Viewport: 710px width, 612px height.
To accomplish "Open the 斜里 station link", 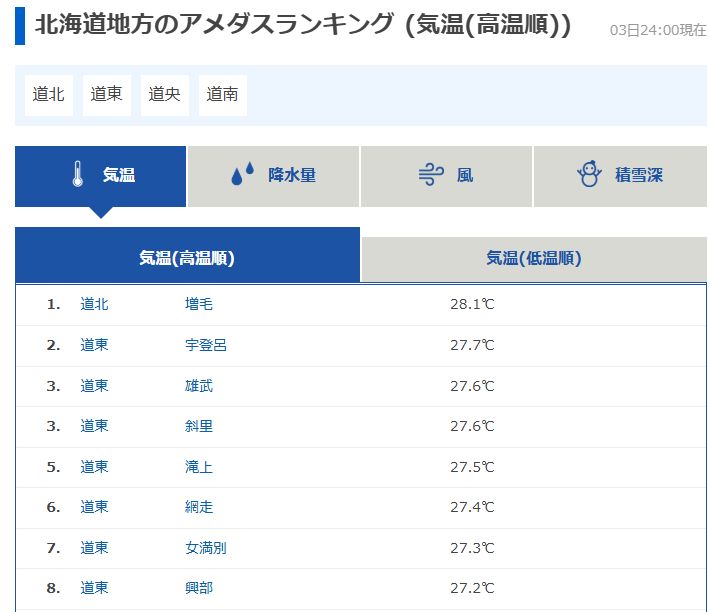I will 199,426.
